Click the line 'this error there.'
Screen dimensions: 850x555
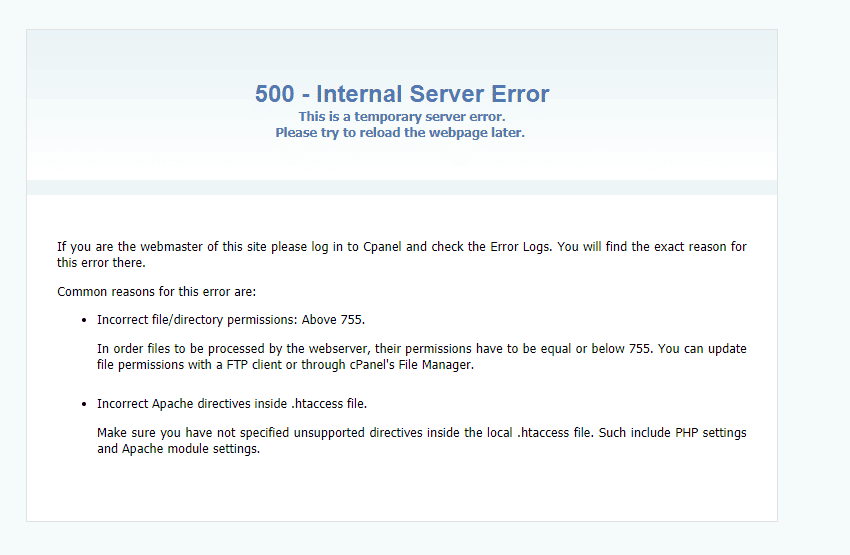point(101,263)
